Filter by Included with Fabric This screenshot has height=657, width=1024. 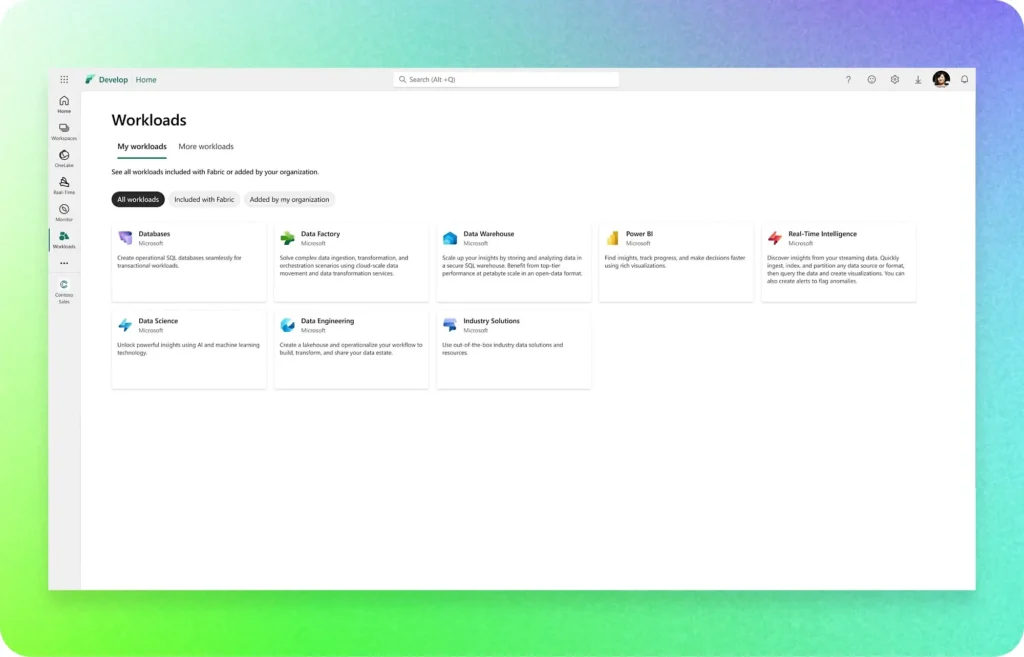click(204, 199)
